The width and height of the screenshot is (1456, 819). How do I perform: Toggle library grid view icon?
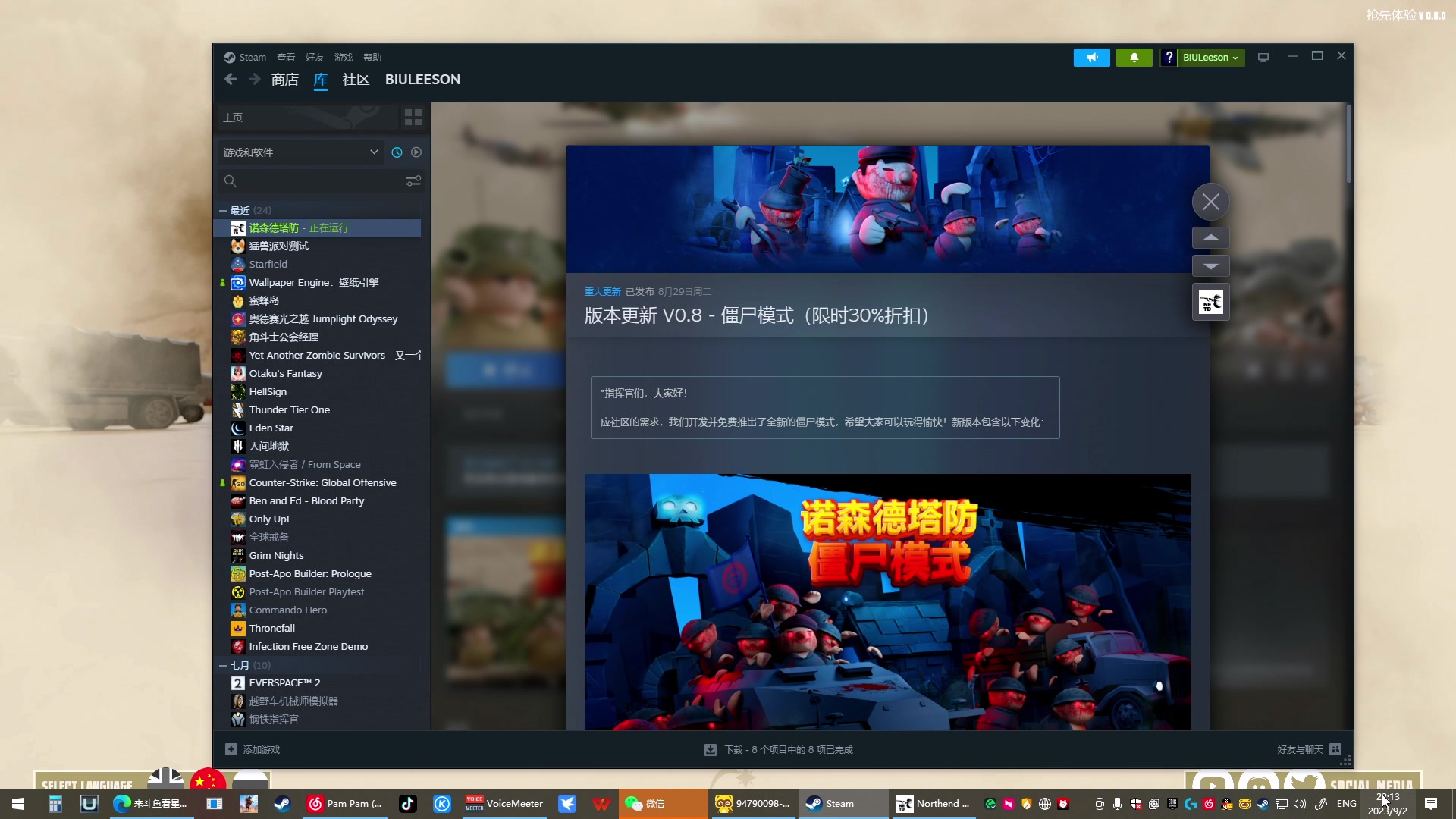(x=413, y=117)
